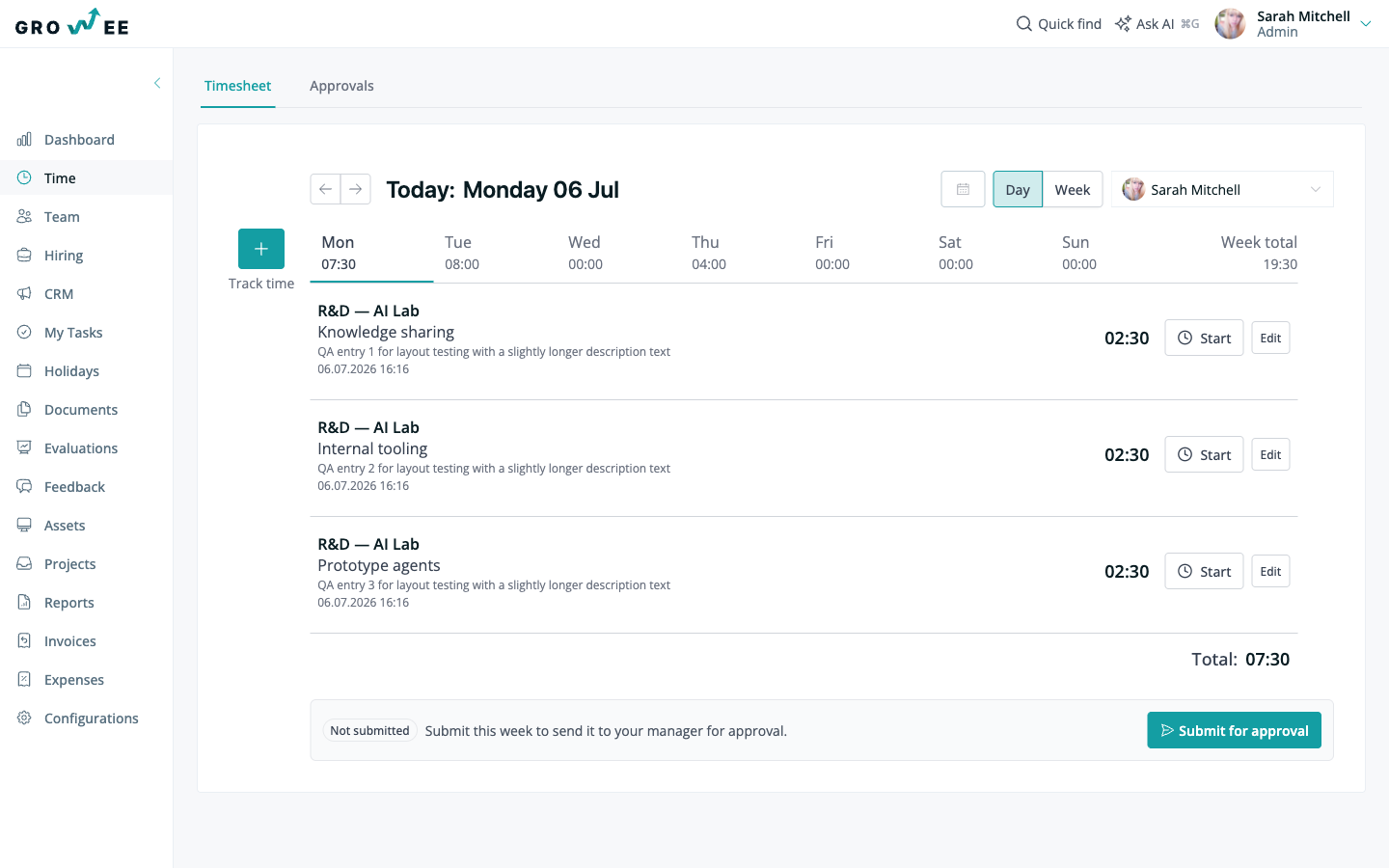Click the Time clock icon in sidebar
The width and height of the screenshot is (1389, 868).
(x=24, y=177)
